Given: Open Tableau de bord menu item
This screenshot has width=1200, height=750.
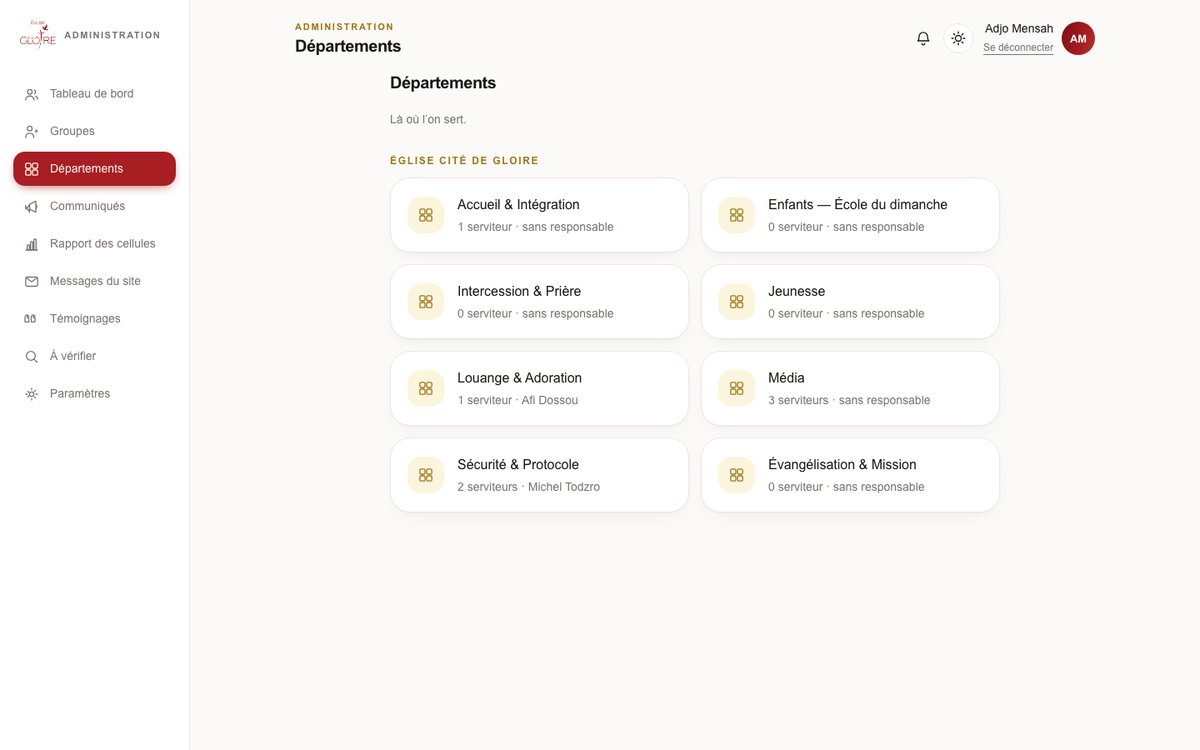Looking at the screenshot, I should click(94, 94).
